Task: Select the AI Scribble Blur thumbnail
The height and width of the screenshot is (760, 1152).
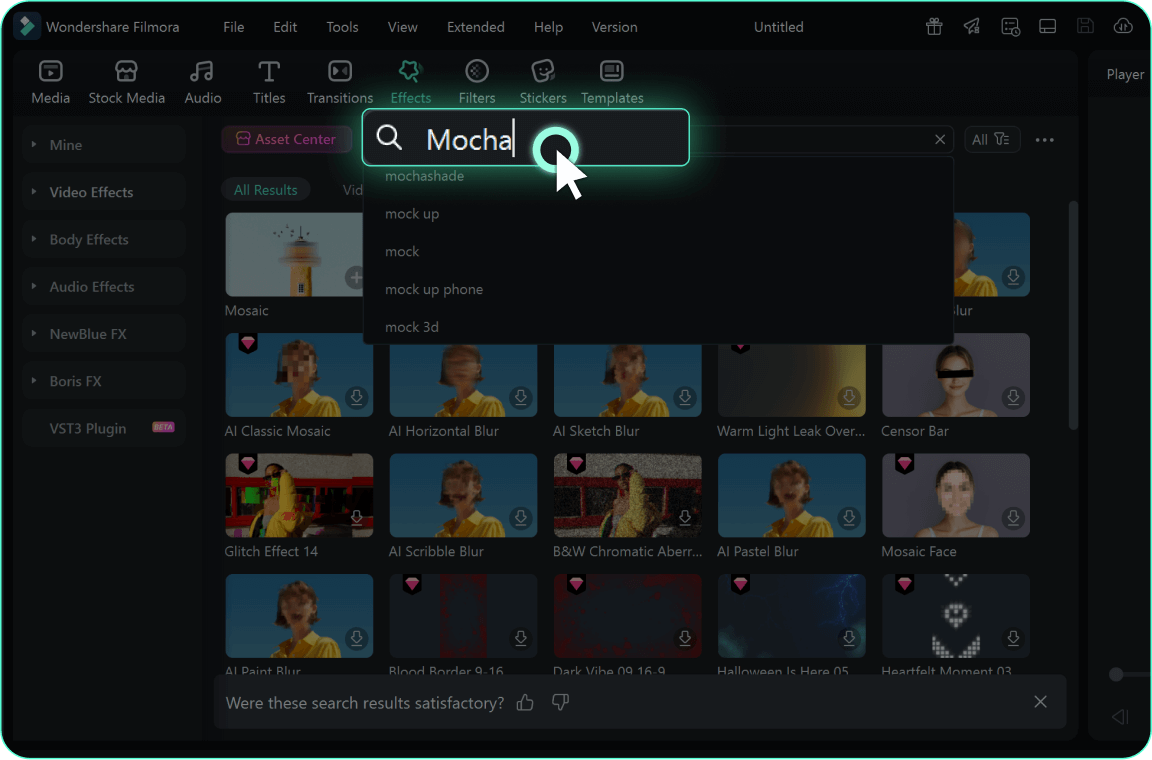Action: click(x=463, y=495)
